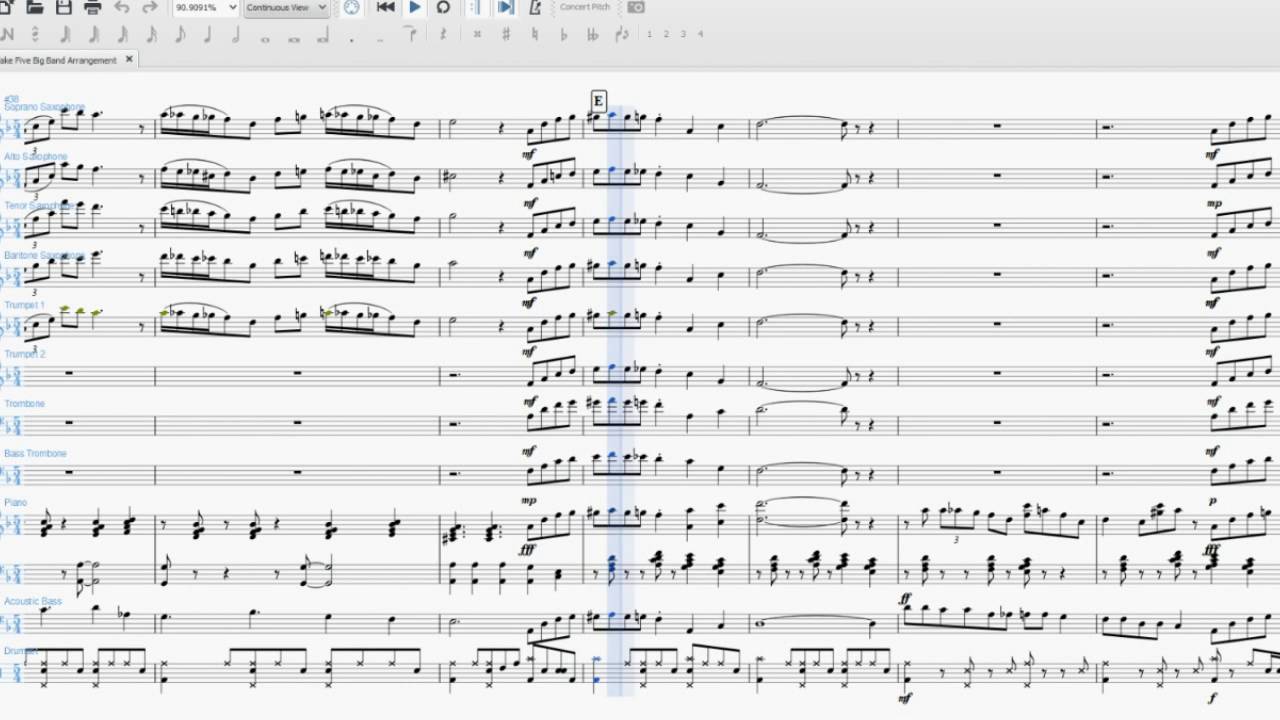Image resolution: width=1280 pixels, height=720 pixels.
Task: Select voice 1
Action: (x=649, y=34)
